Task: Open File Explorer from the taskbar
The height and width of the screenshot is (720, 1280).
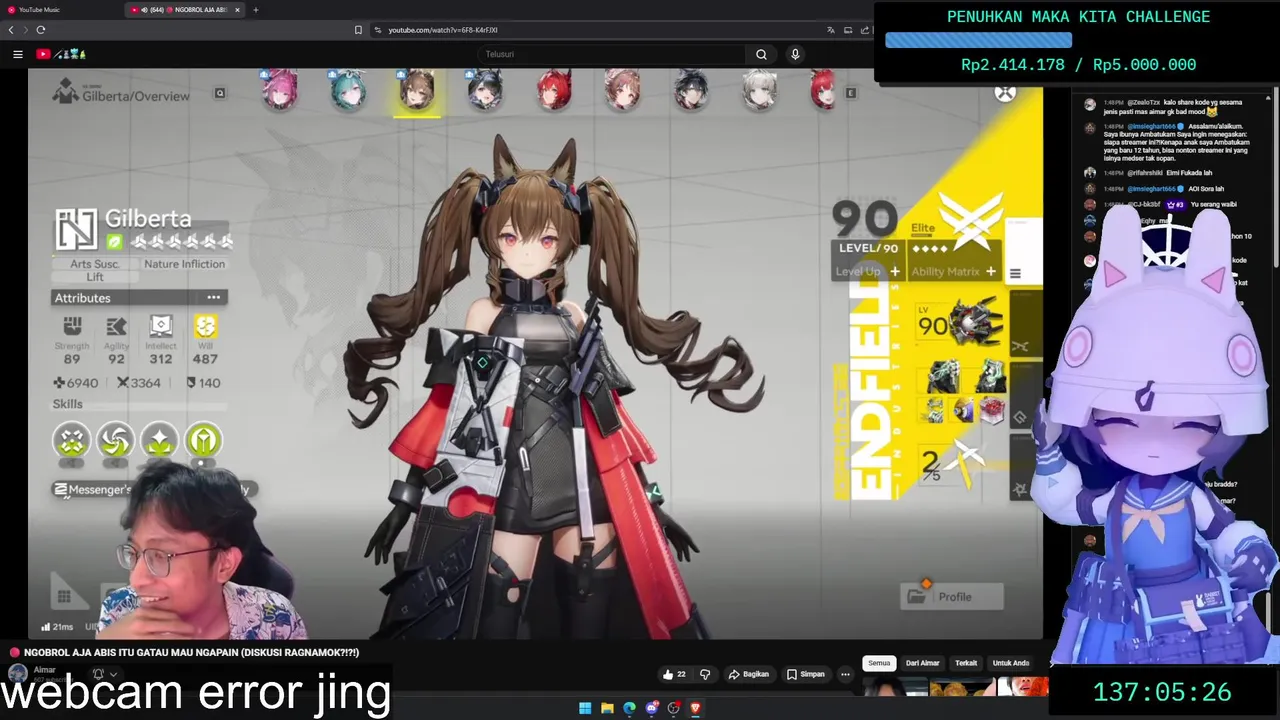Action: point(607,708)
